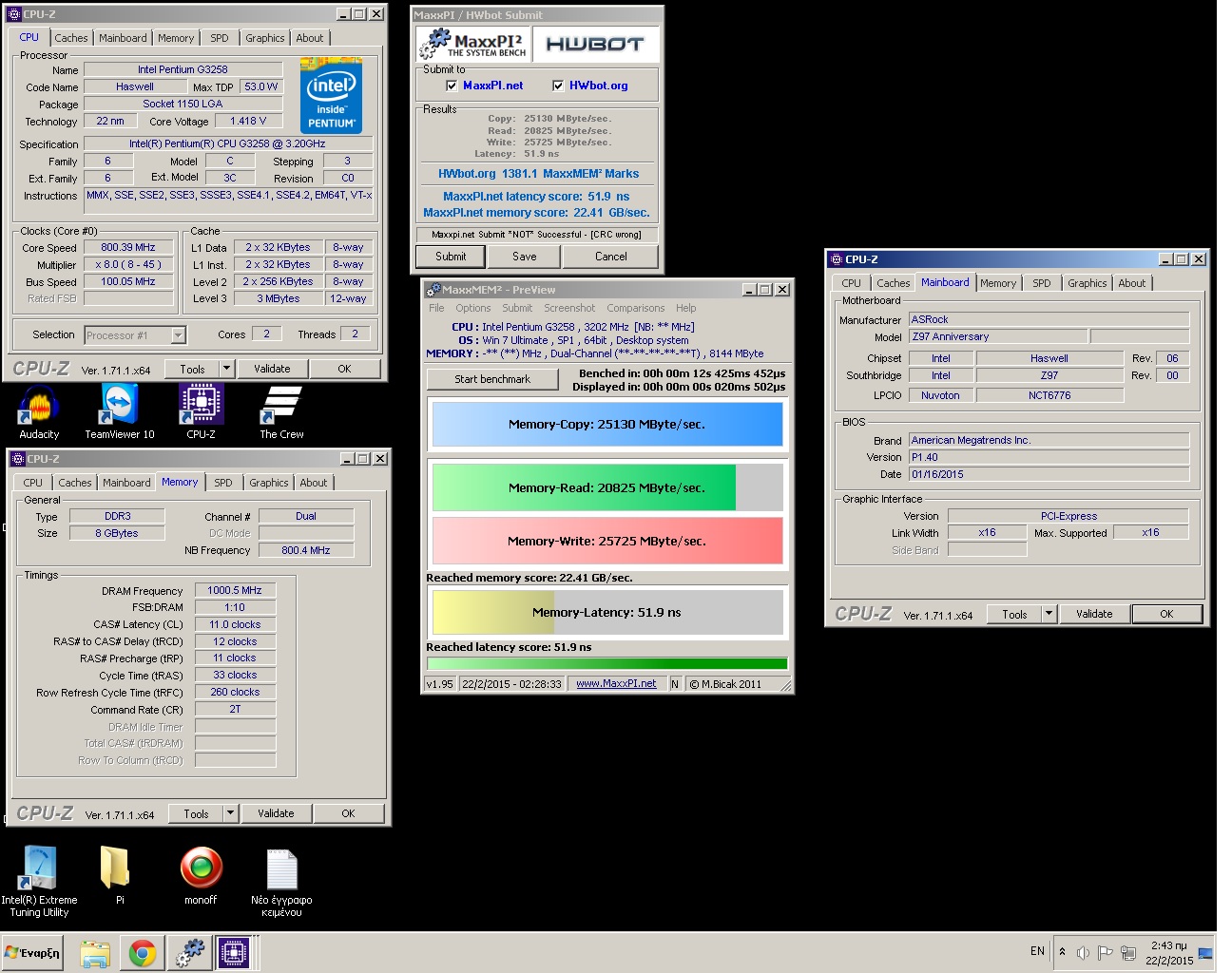Click the Intel Pentium logo in CPU-Z

click(x=331, y=96)
